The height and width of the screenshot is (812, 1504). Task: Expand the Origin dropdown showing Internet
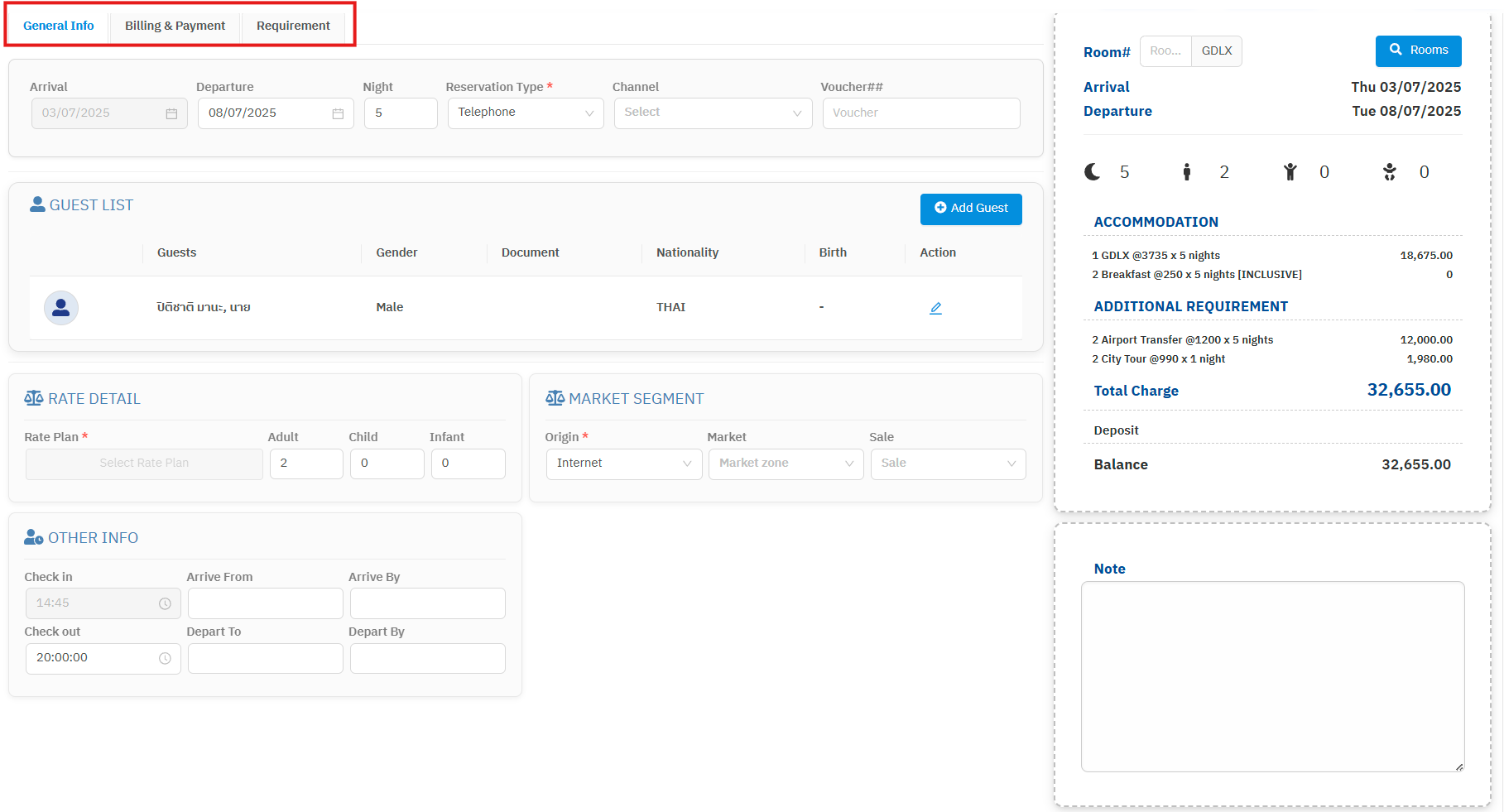[x=623, y=464]
